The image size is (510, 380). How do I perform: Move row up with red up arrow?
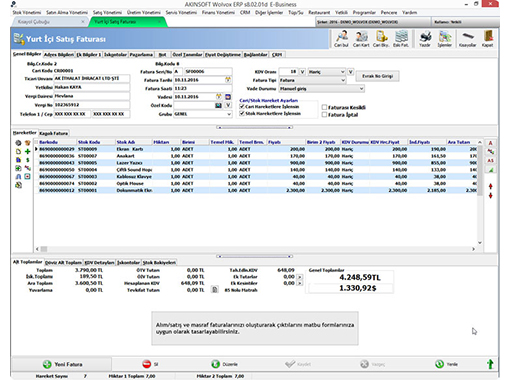coord(490,186)
